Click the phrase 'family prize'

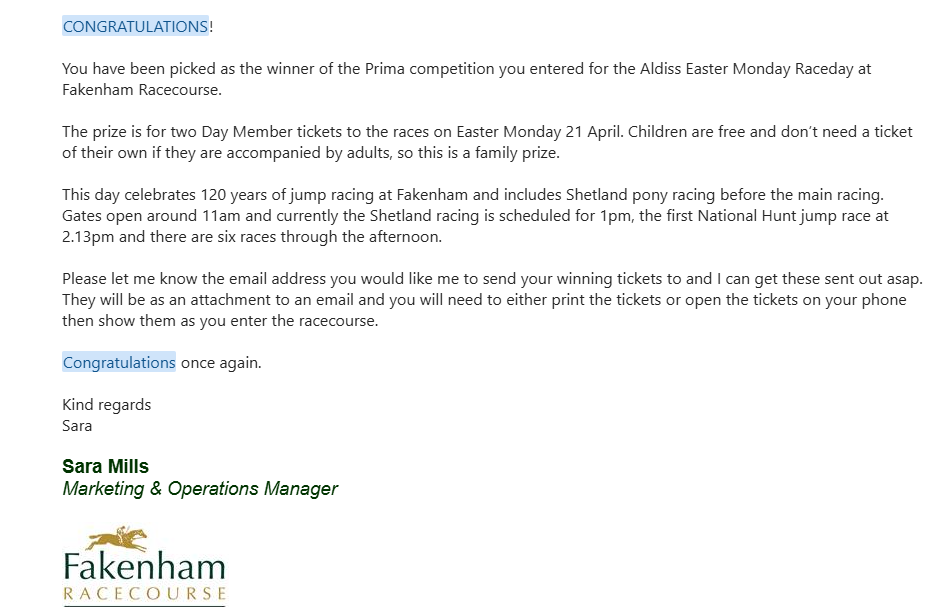[x=517, y=153]
